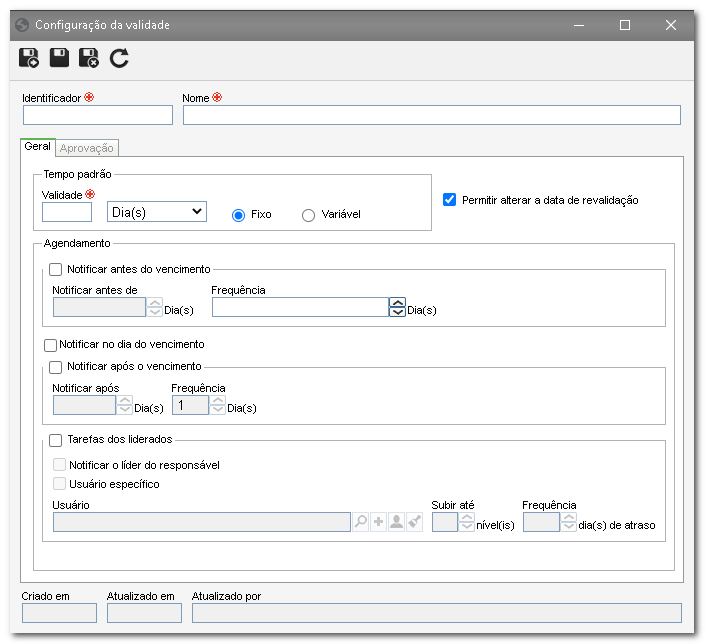Click the Notificar antes de field
The height and width of the screenshot is (644, 705).
point(99,307)
